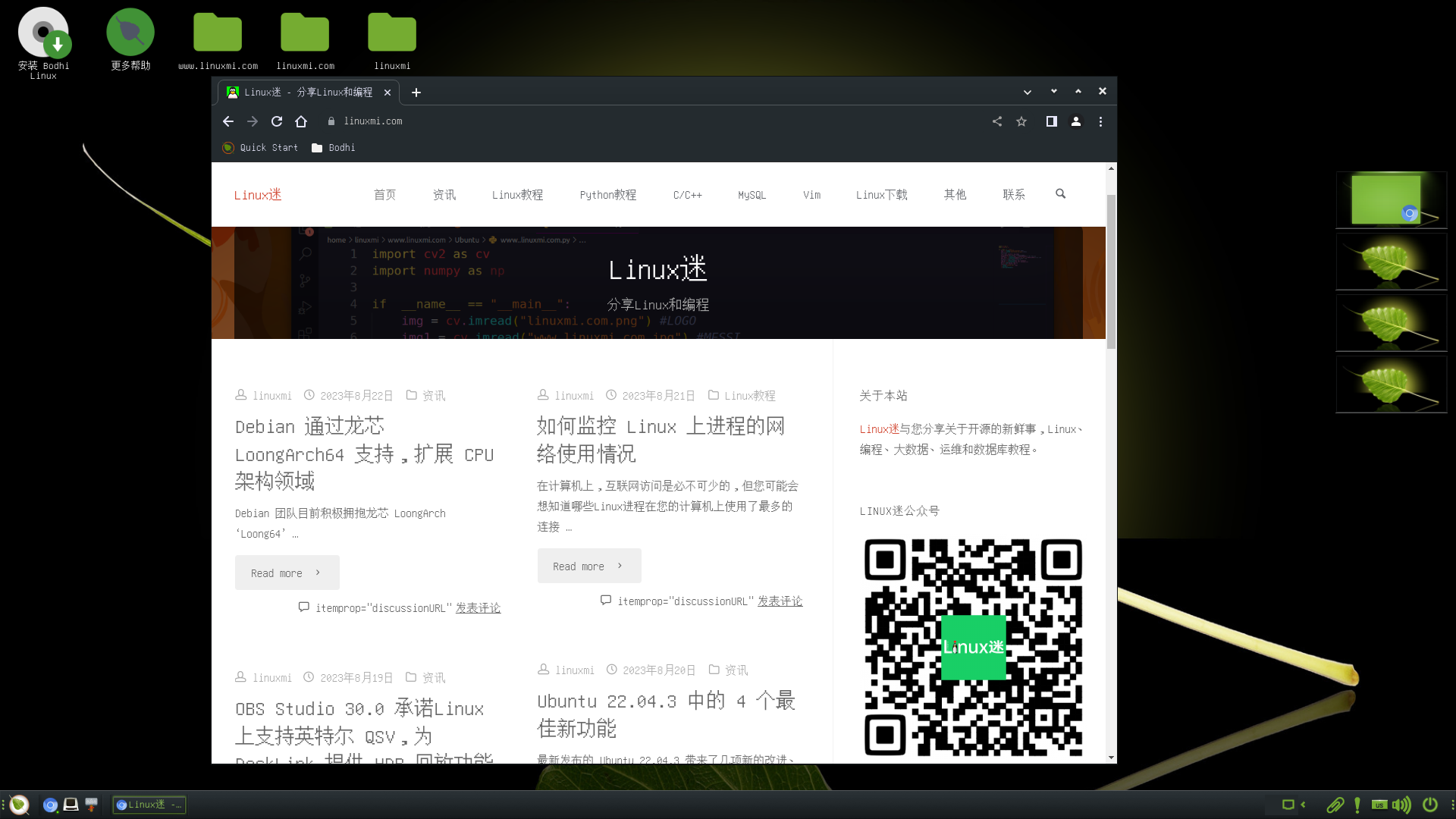Open the linuxmi.com desktop folder
1456x819 pixels.
click(x=305, y=42)
